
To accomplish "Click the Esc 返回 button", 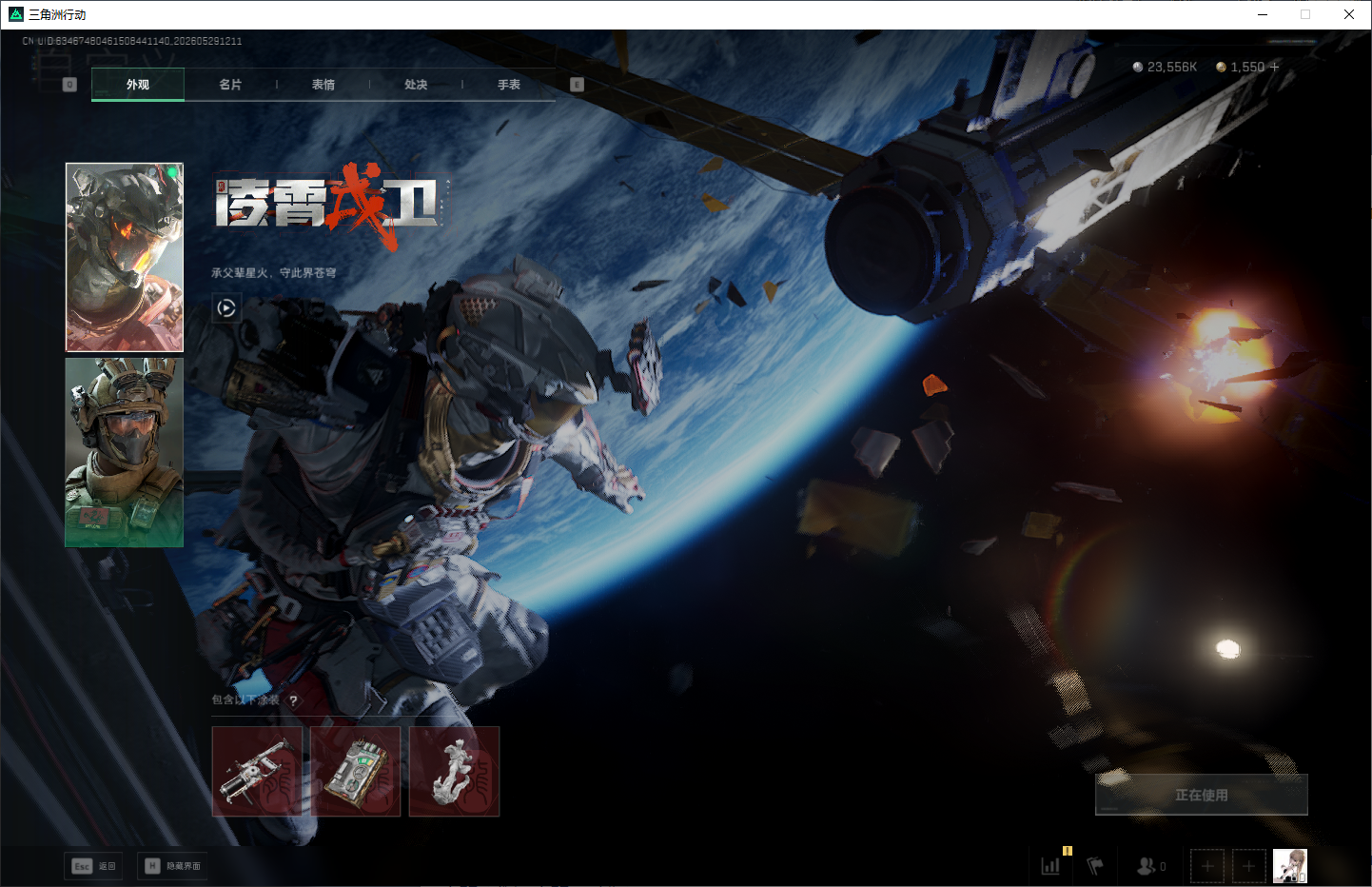I will coord(93,866).
